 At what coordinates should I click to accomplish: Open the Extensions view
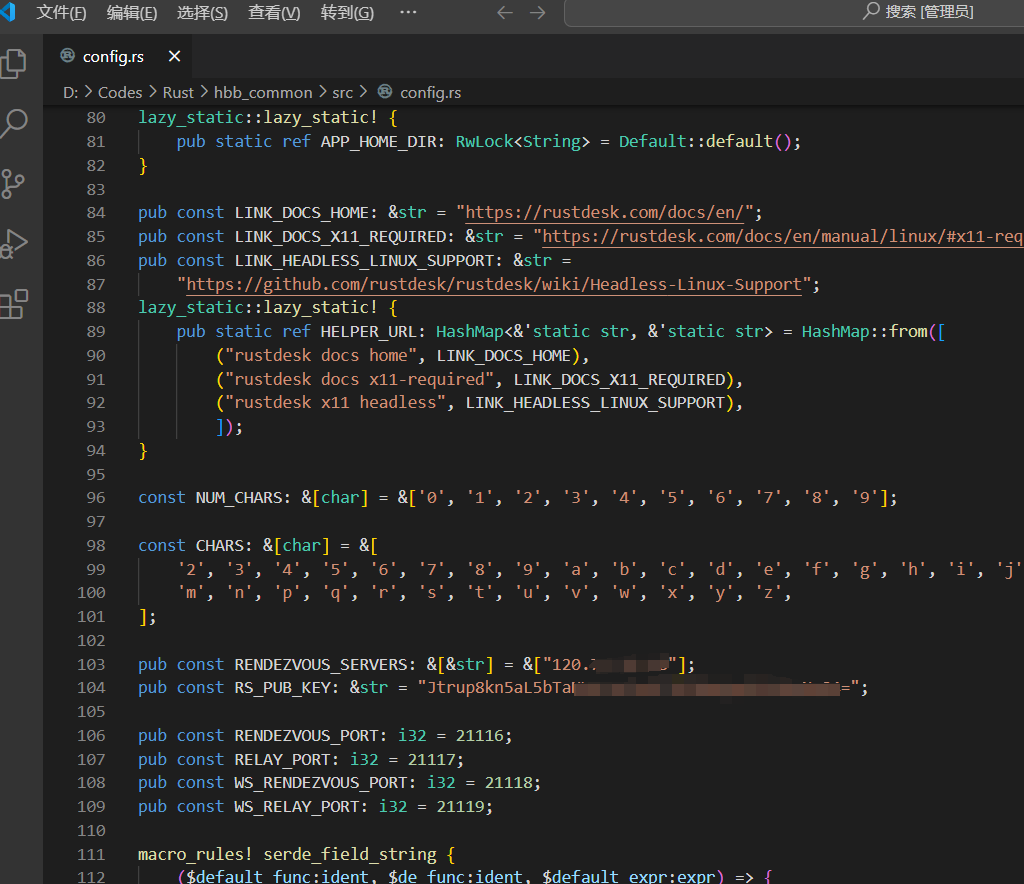(13, 304)
